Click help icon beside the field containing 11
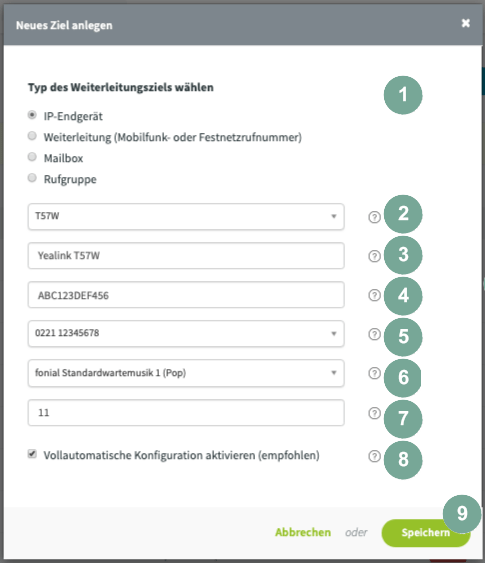485x563 pixels. [x=374, y=413]
